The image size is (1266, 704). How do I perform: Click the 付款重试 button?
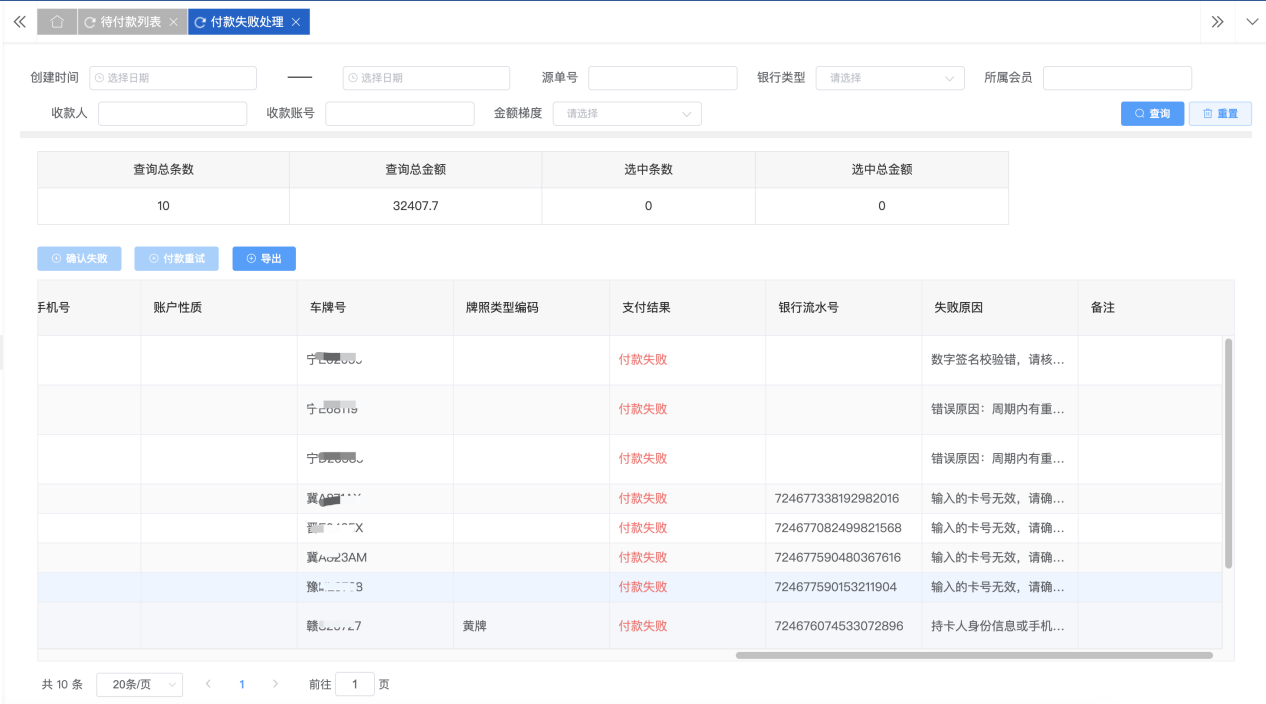click(x=176, y=259)
